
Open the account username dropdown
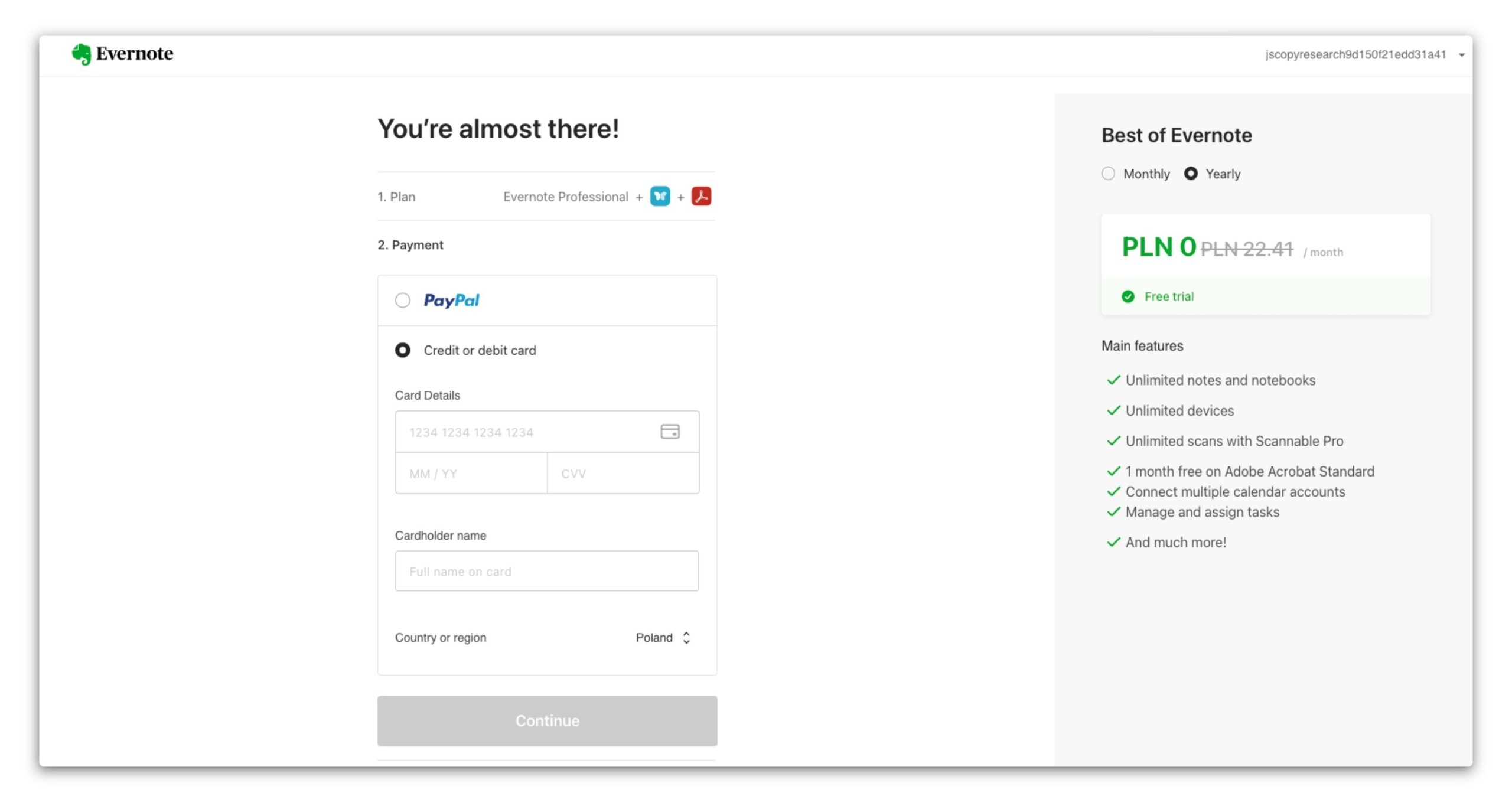(x=1364, y=55)
